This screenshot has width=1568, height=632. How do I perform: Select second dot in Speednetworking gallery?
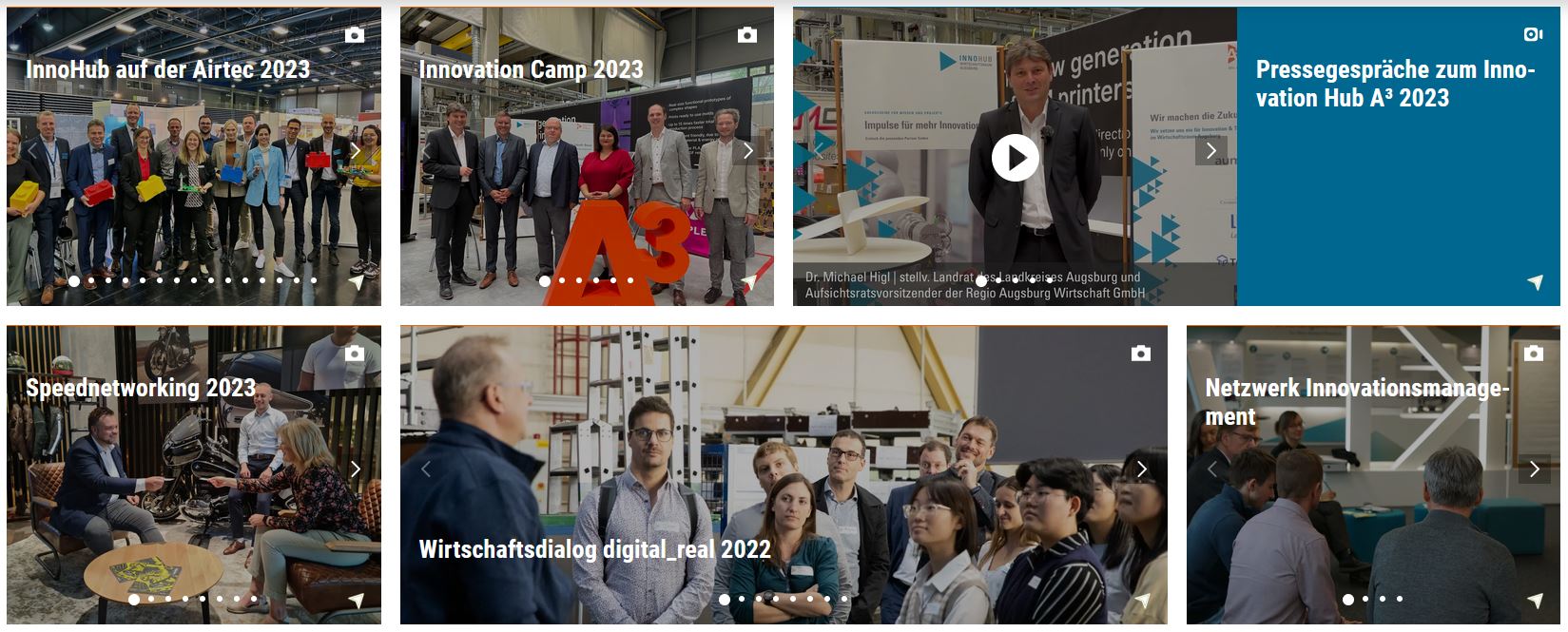click(151, 599)
